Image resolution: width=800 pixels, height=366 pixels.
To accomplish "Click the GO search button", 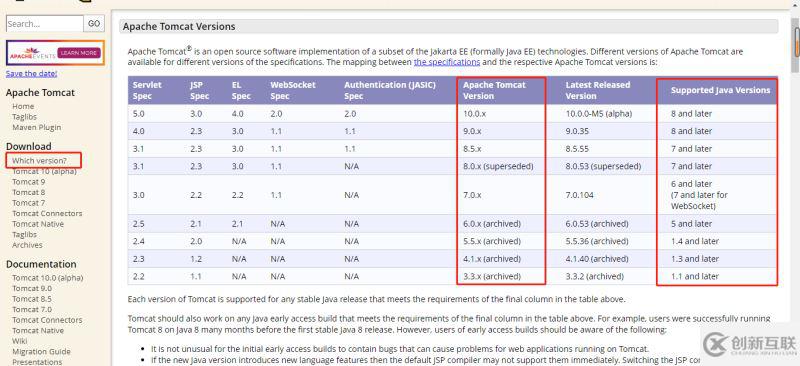I will (94, 23).
